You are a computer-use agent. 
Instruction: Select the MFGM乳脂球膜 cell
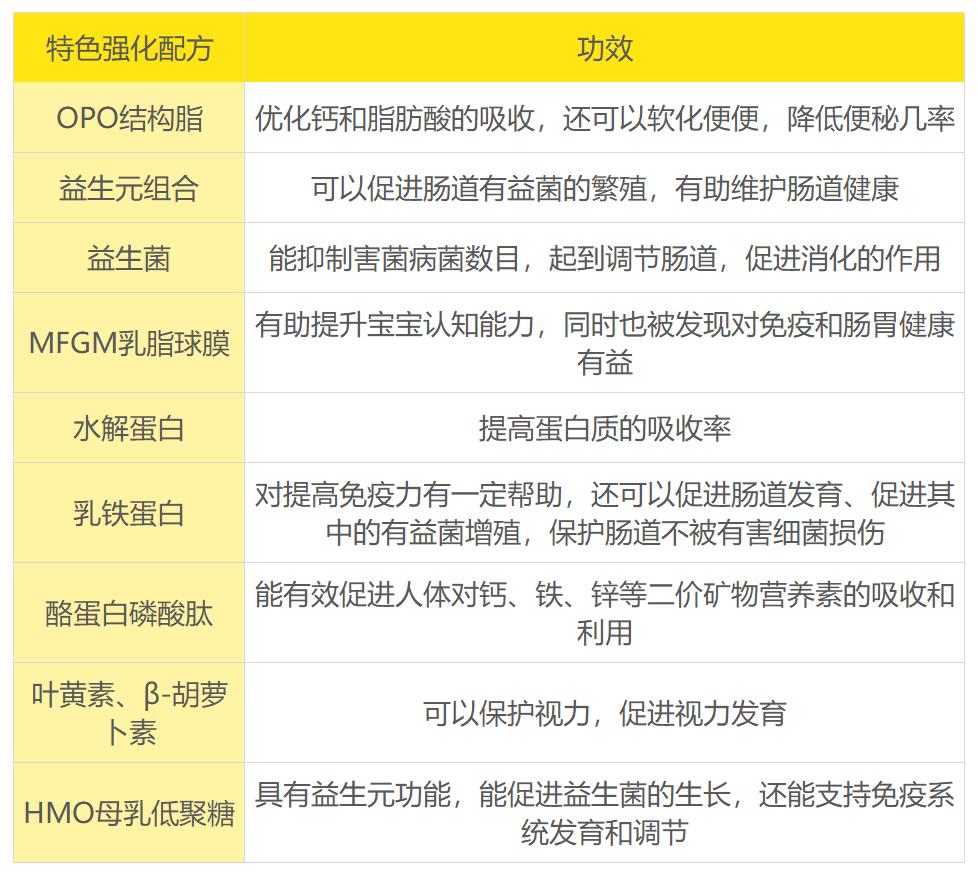pyautogui.click(x=129, y=343)
